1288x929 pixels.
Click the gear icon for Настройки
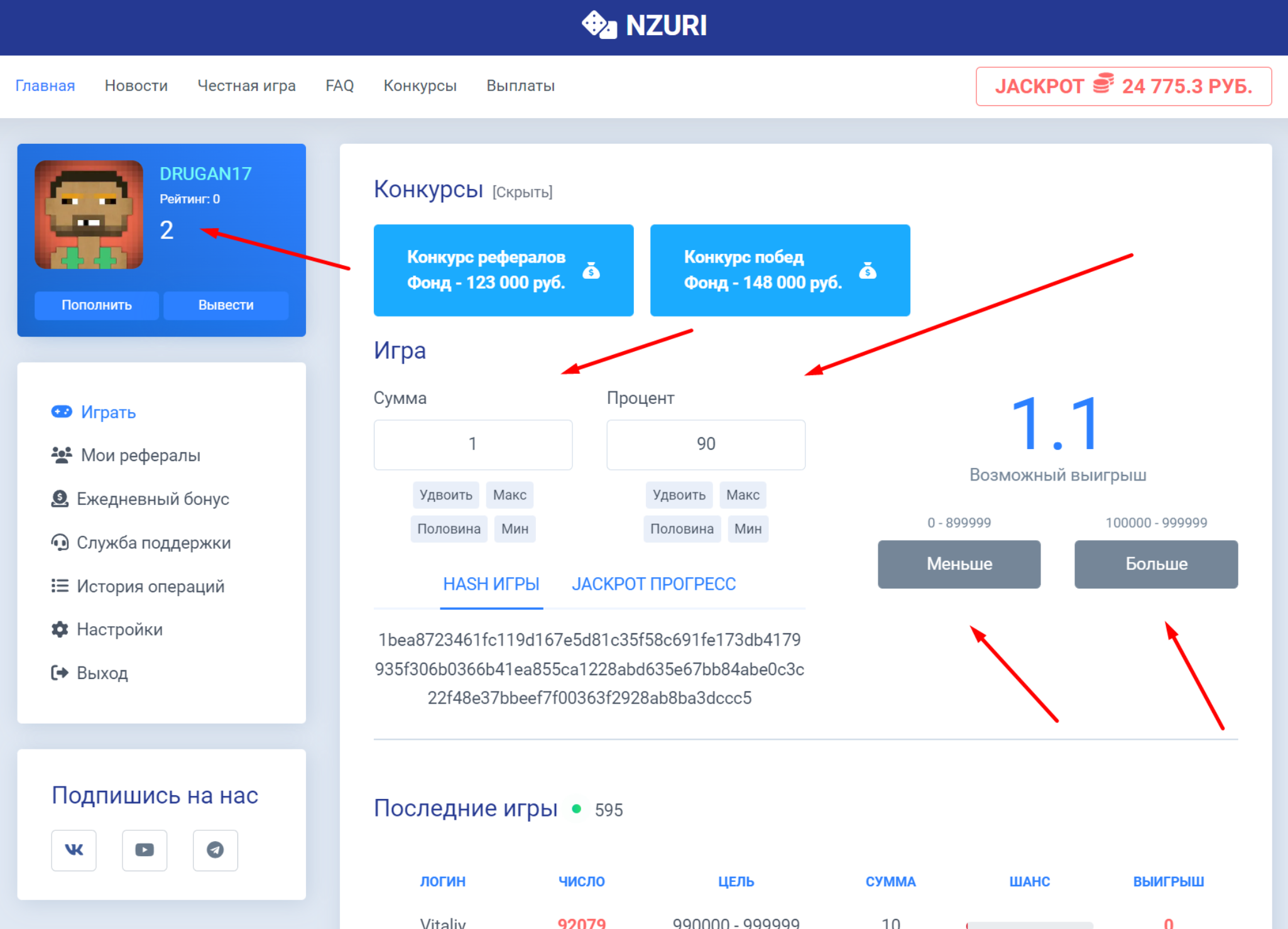(x=60, y=629)
